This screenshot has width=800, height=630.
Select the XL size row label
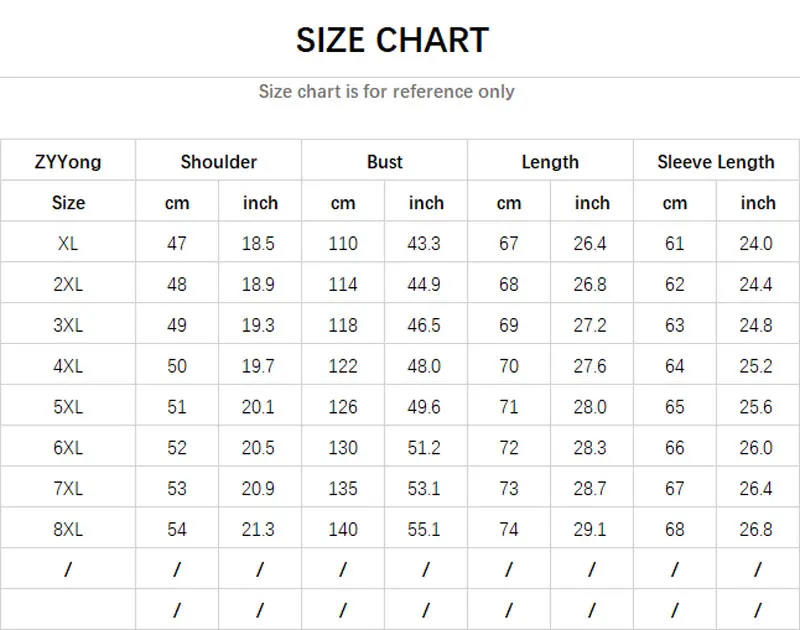pyautogui.click(x=68, y=243)
